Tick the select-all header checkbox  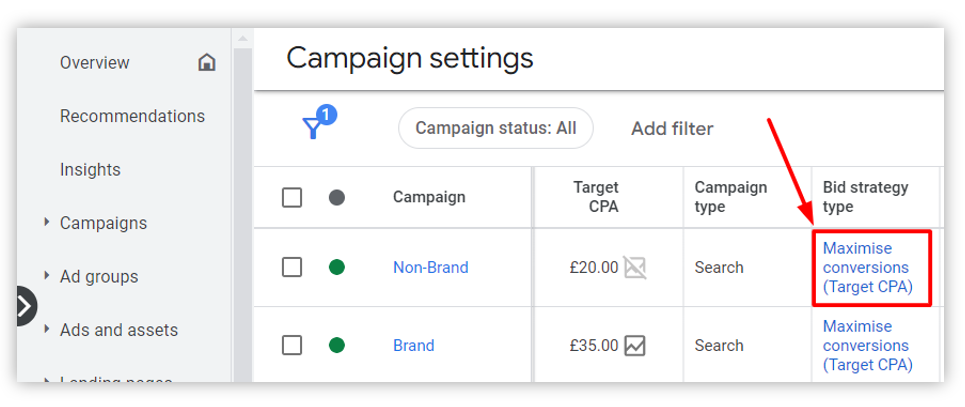coord(292,198)
